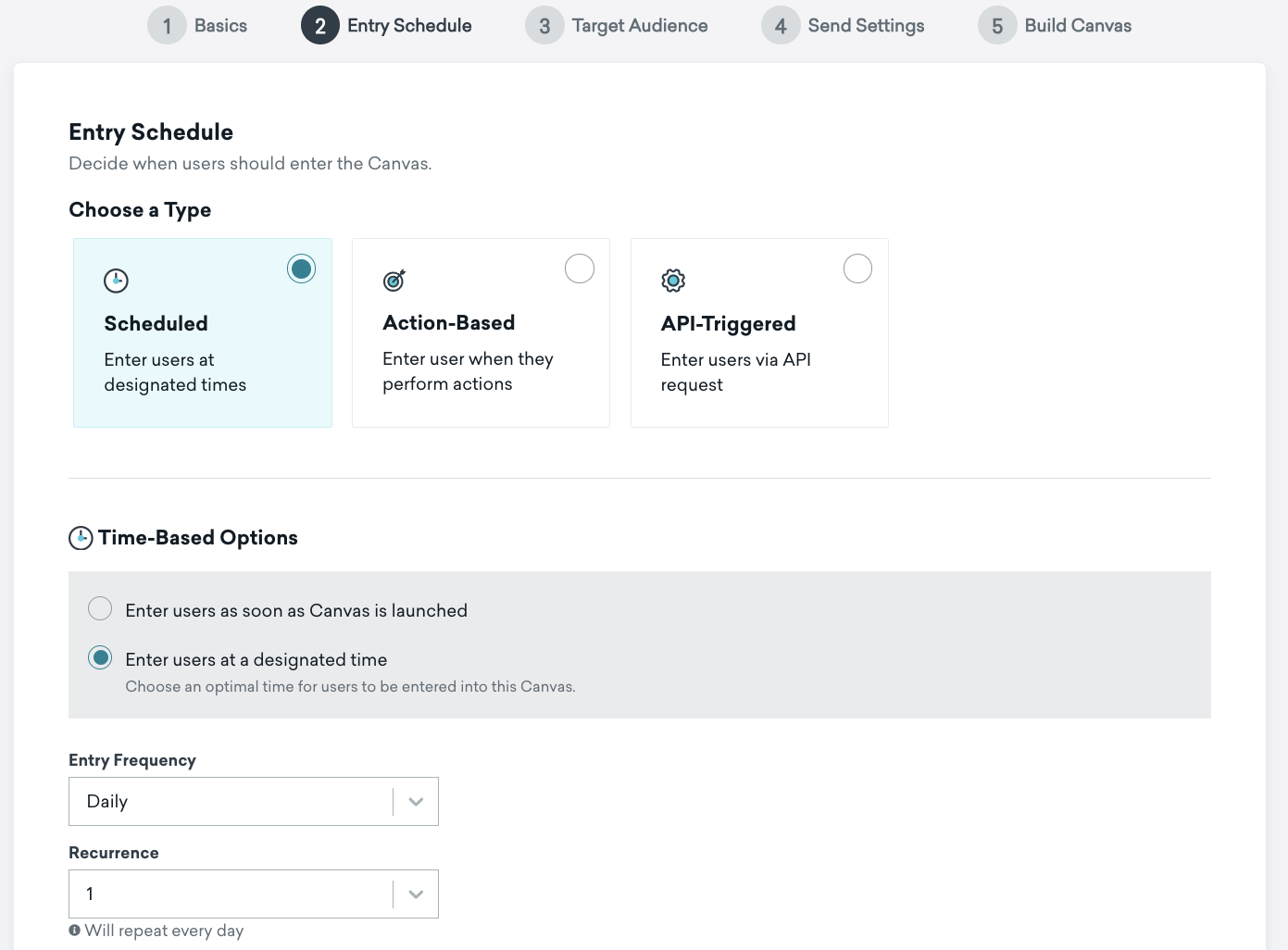Select the Action-Based radio button
Image resolution: width=1288 pixels, height=950 pixels.
[580, 269]
